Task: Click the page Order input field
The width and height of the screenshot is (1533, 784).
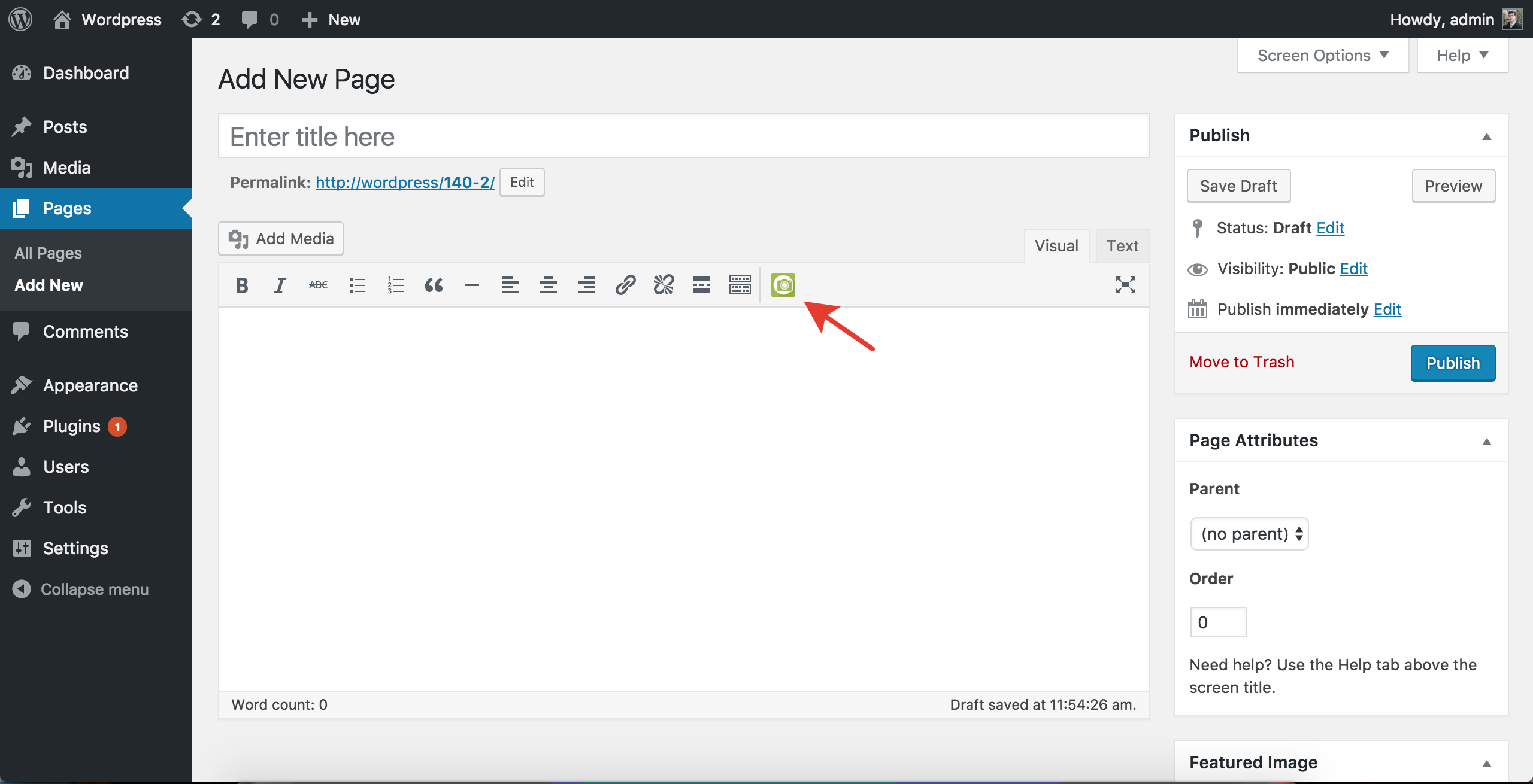Action: (x=1217, y=622)
